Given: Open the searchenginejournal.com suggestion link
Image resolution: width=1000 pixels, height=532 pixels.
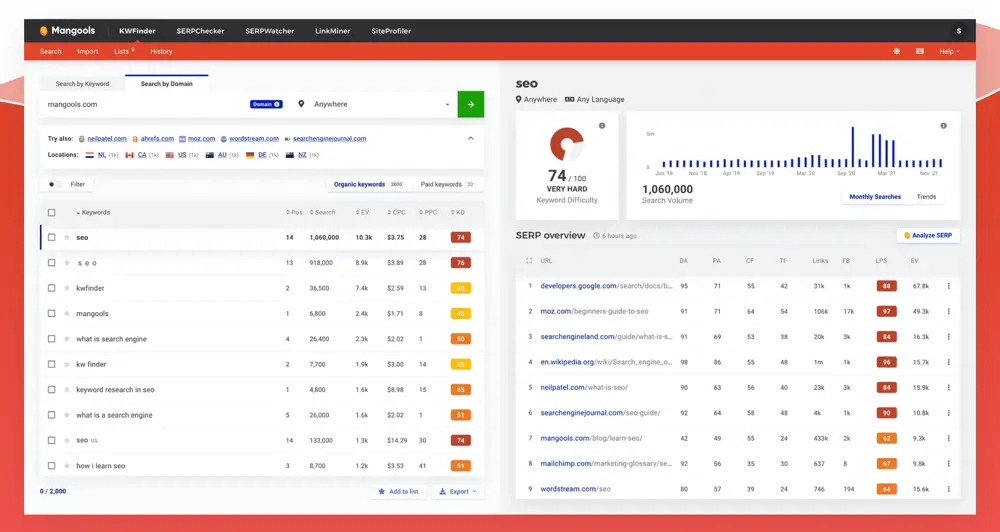Looking at the screenshot, I should [329, 138].
